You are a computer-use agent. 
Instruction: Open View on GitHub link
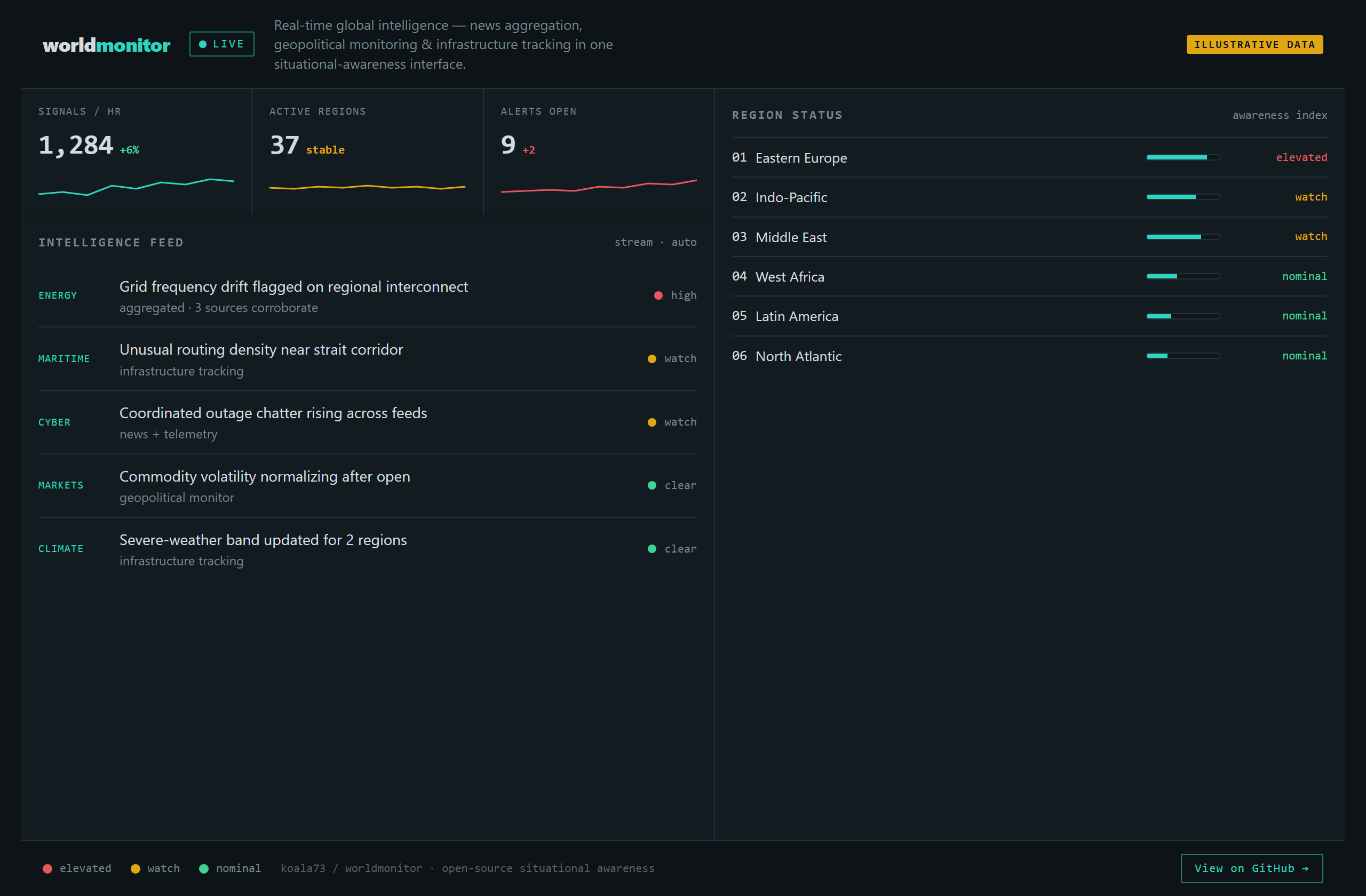click(x=1252, y=868)
